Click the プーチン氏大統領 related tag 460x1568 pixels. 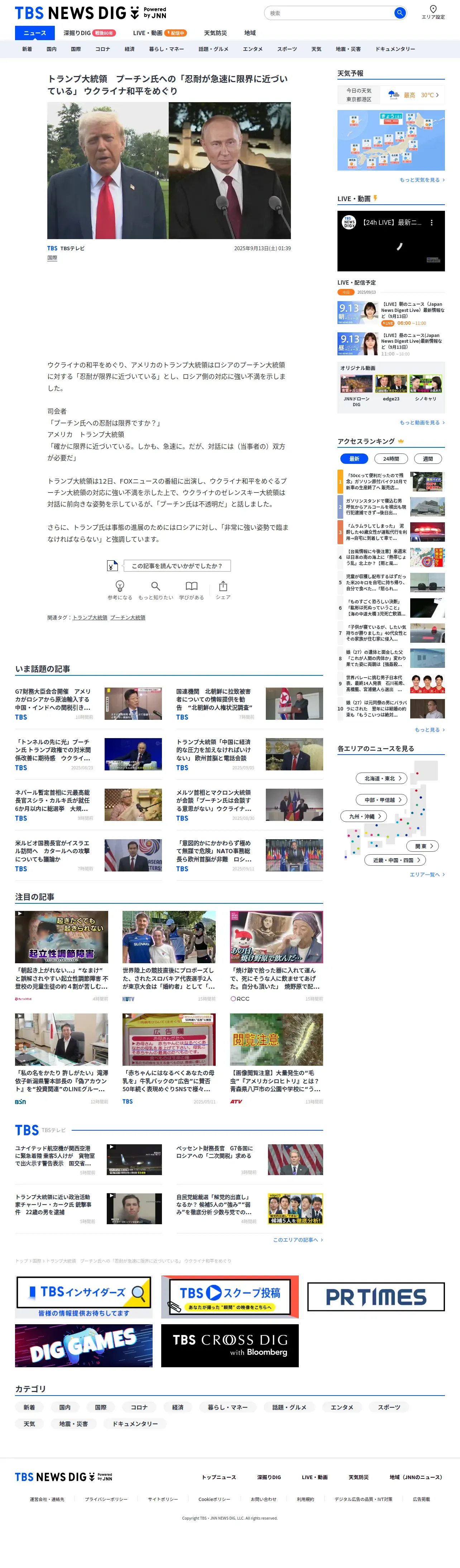(x=128, y=617)
